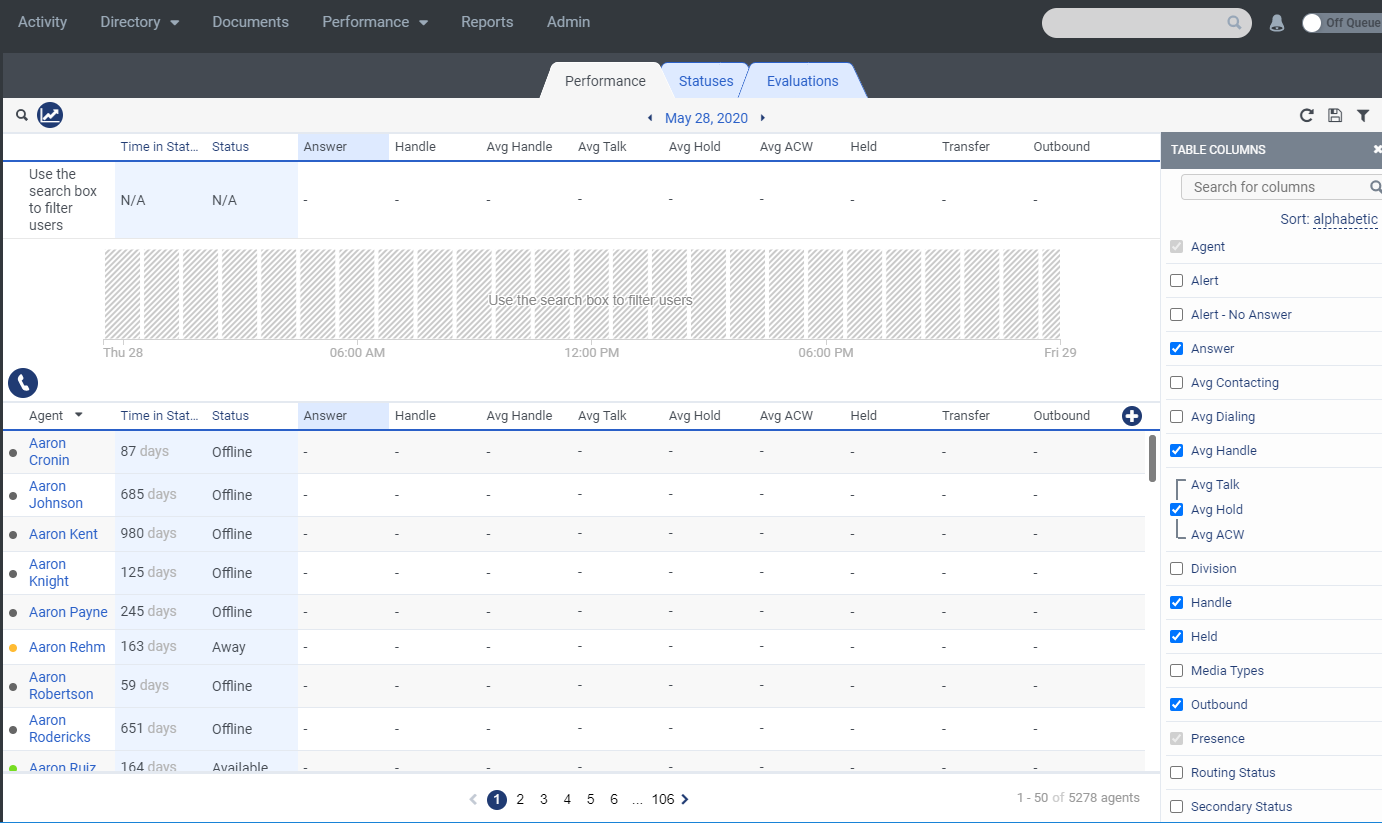The width and height of the screenshot is (1382, 823).
Task: Close the Table Columns panel
Action: (x=1377, y=149)
